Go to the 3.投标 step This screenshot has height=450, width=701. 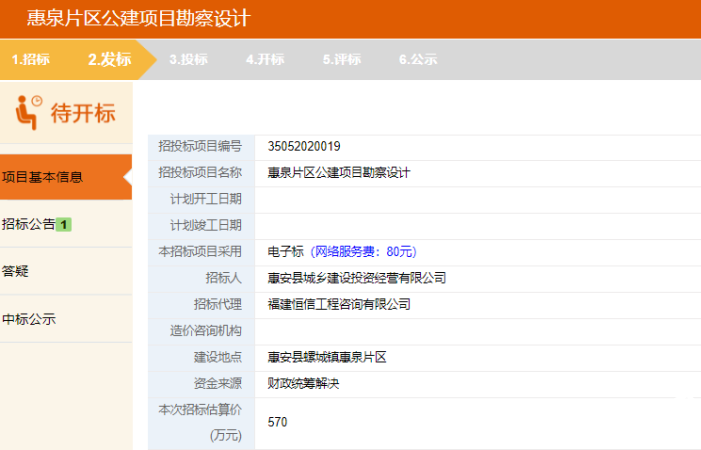(188, 59)
